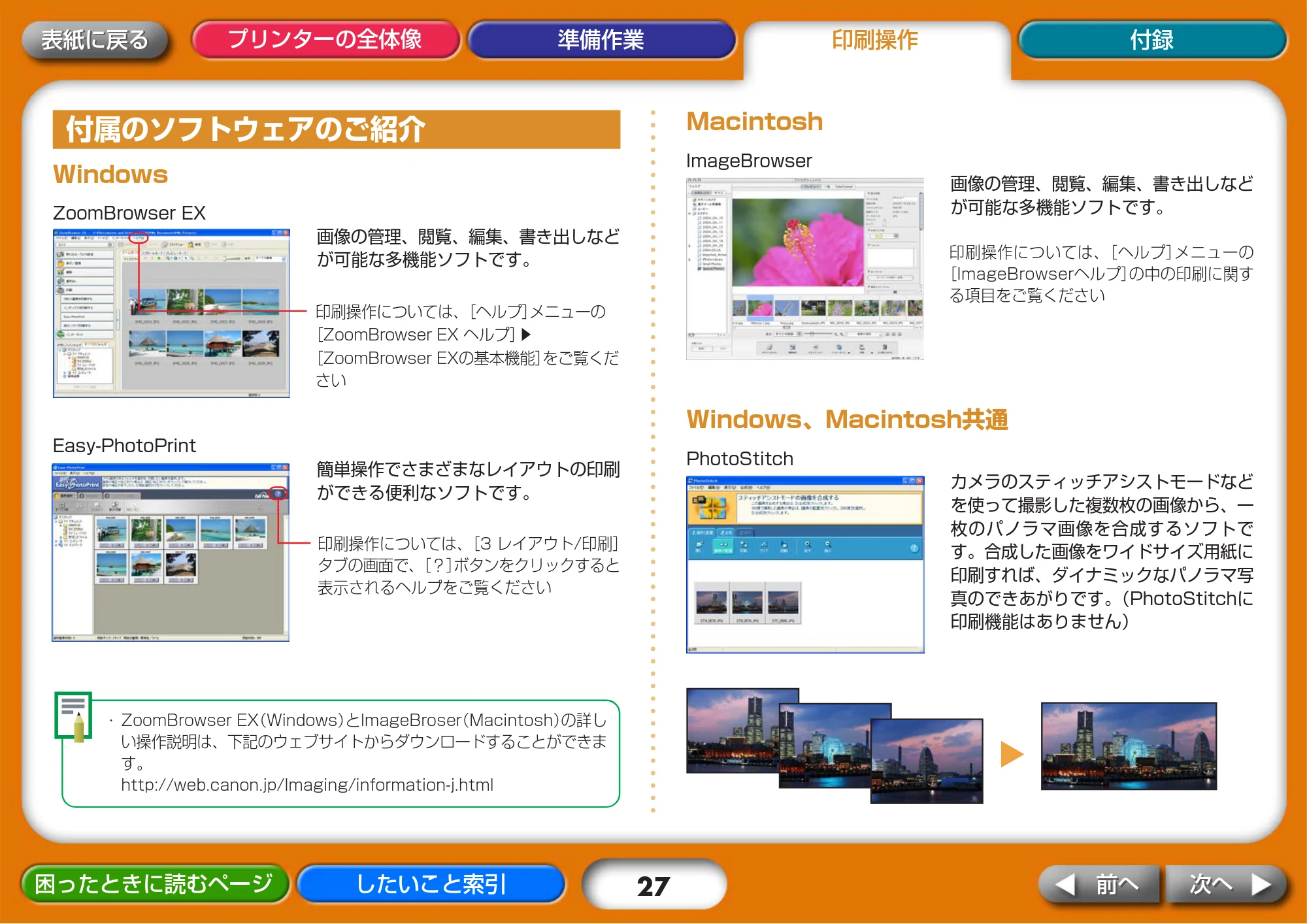Screen dimensions: 1307x924
Task: Click the left arrow icon on 前へ
Action: point(1066,884)
